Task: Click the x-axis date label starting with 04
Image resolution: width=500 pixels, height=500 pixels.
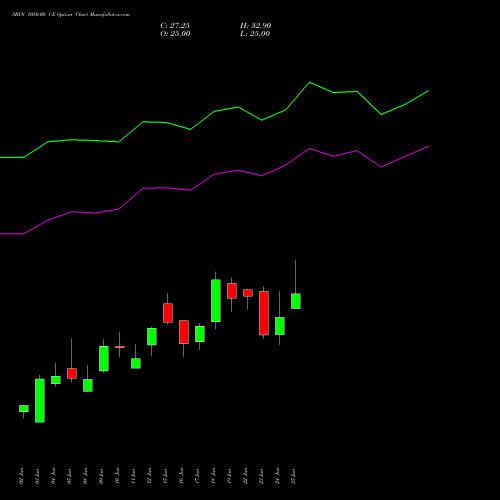Action: [x=53, y=476]
